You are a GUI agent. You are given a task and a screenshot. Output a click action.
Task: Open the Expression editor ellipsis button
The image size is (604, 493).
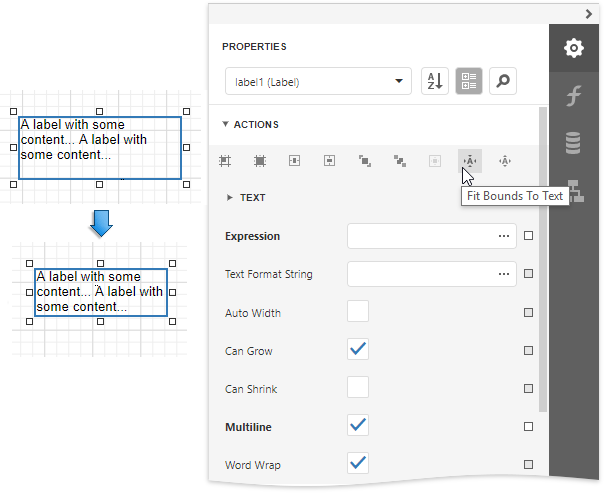click(x=503, y=236)
